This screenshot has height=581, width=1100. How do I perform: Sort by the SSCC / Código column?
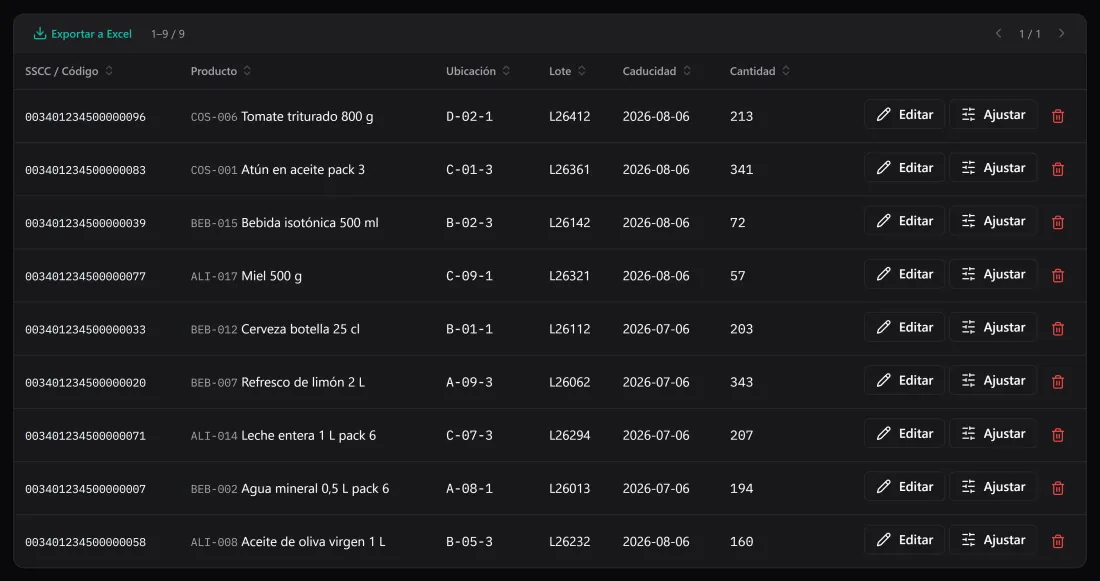69,71
